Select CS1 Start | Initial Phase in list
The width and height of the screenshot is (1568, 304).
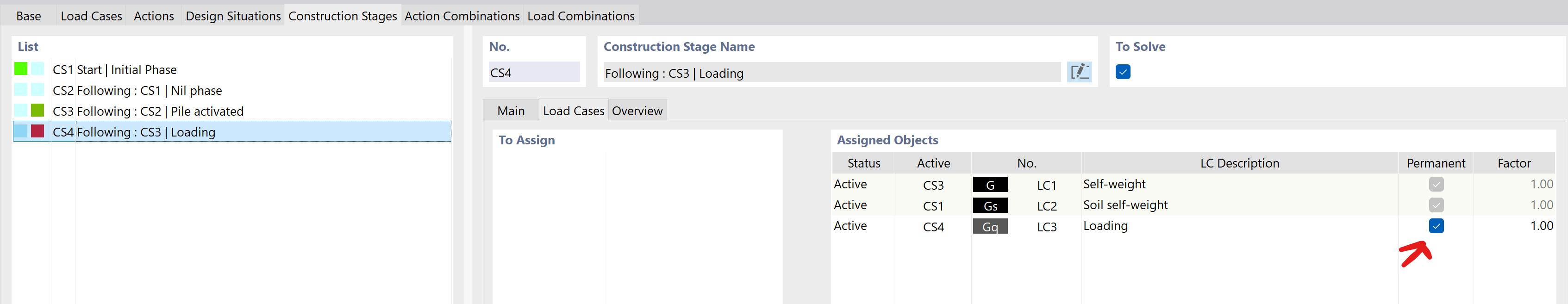tap(114, 70)
